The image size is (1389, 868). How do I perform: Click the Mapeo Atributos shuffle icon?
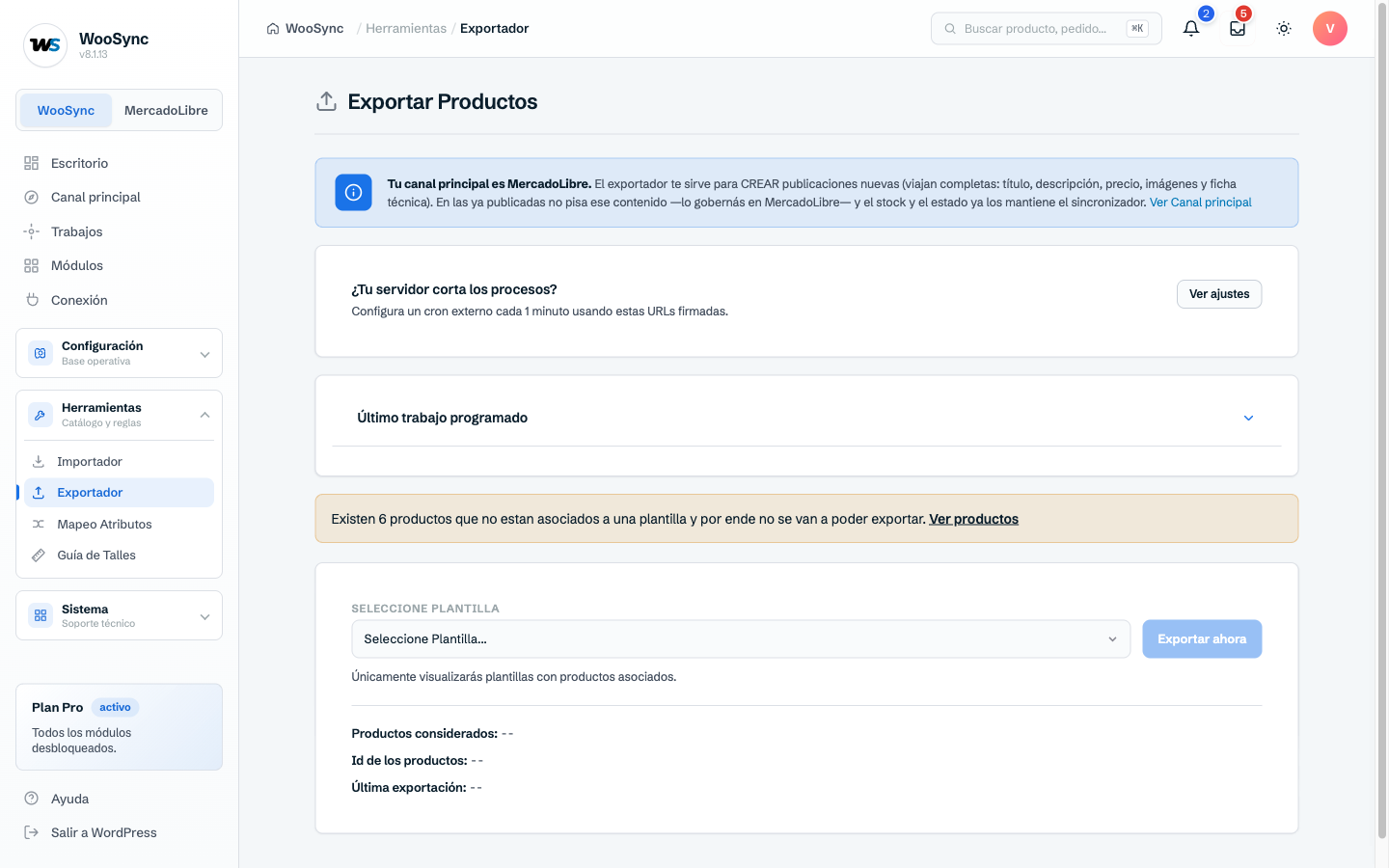(x=39, y=525)
